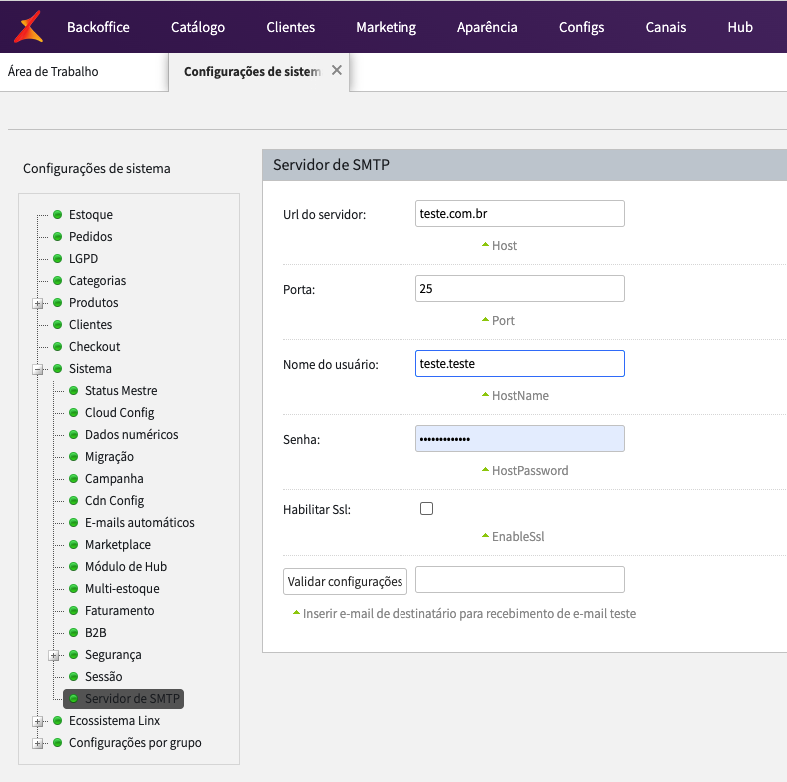Click the green status dot beside Estoque
The image size is (787, 782).
[x=57, y=214]
